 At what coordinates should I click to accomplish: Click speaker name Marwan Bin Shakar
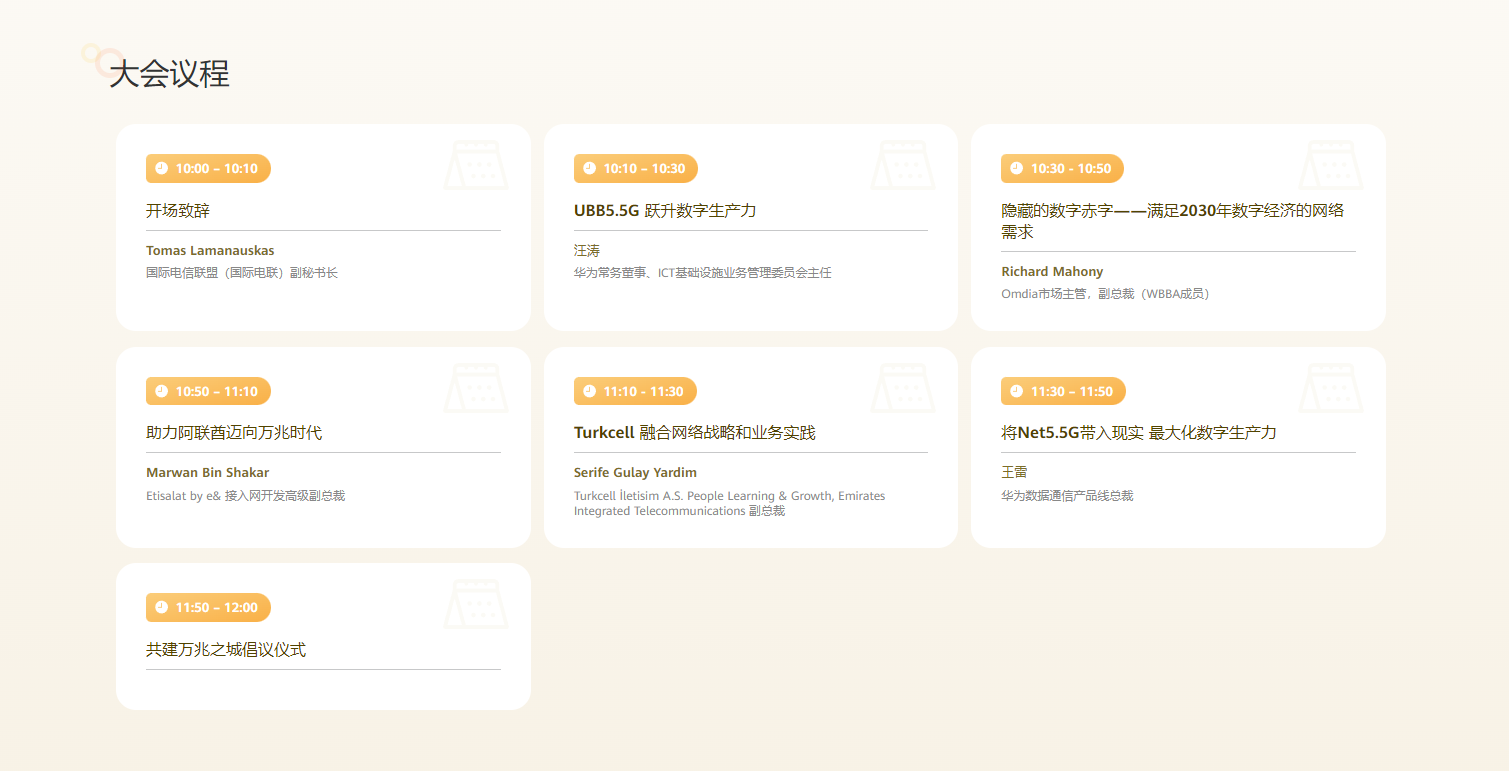[x=207, y=472]
